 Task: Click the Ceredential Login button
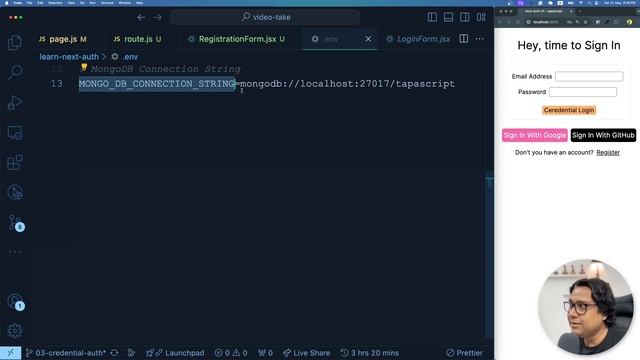point(569,110)
